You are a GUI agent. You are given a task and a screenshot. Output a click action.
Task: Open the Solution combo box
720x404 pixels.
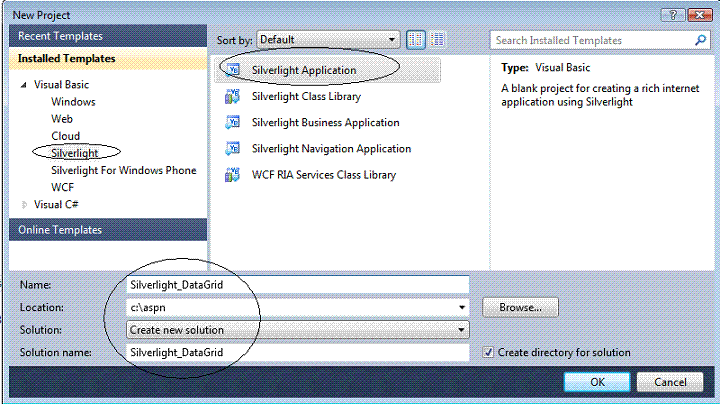click(x=298, y=330)
